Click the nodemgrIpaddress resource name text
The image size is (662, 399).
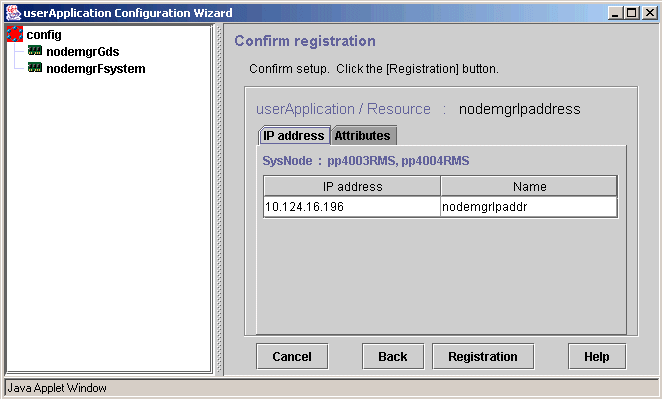tap(519, 109)
